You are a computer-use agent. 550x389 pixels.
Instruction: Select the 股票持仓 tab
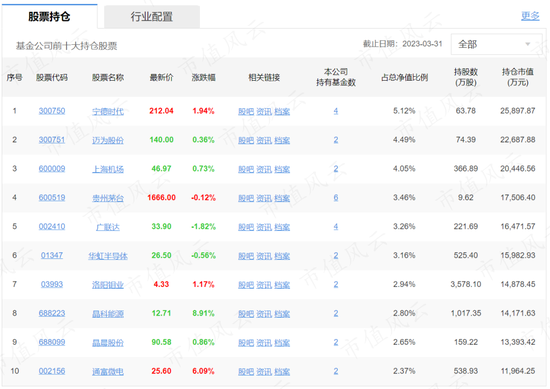coord(49,16)
